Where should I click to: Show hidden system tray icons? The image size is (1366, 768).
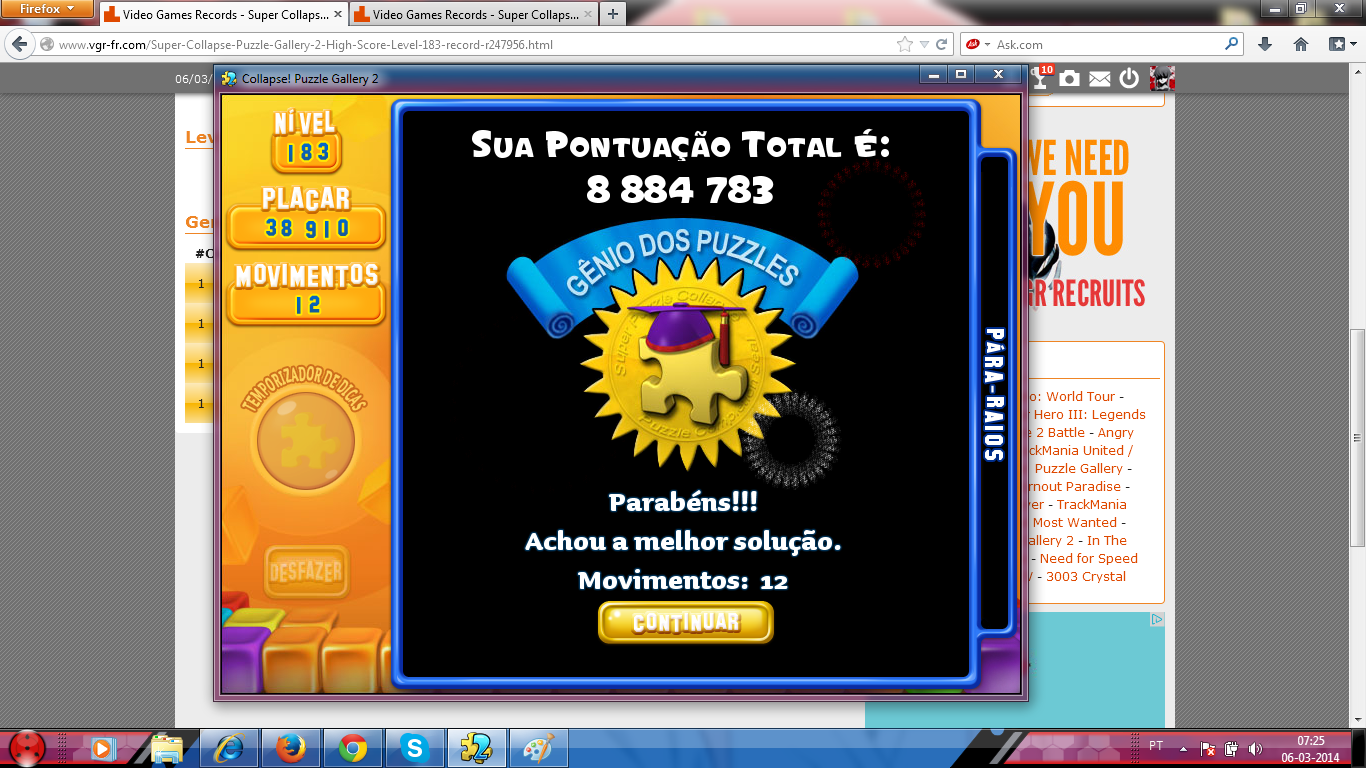click(x=1184, y=748)
